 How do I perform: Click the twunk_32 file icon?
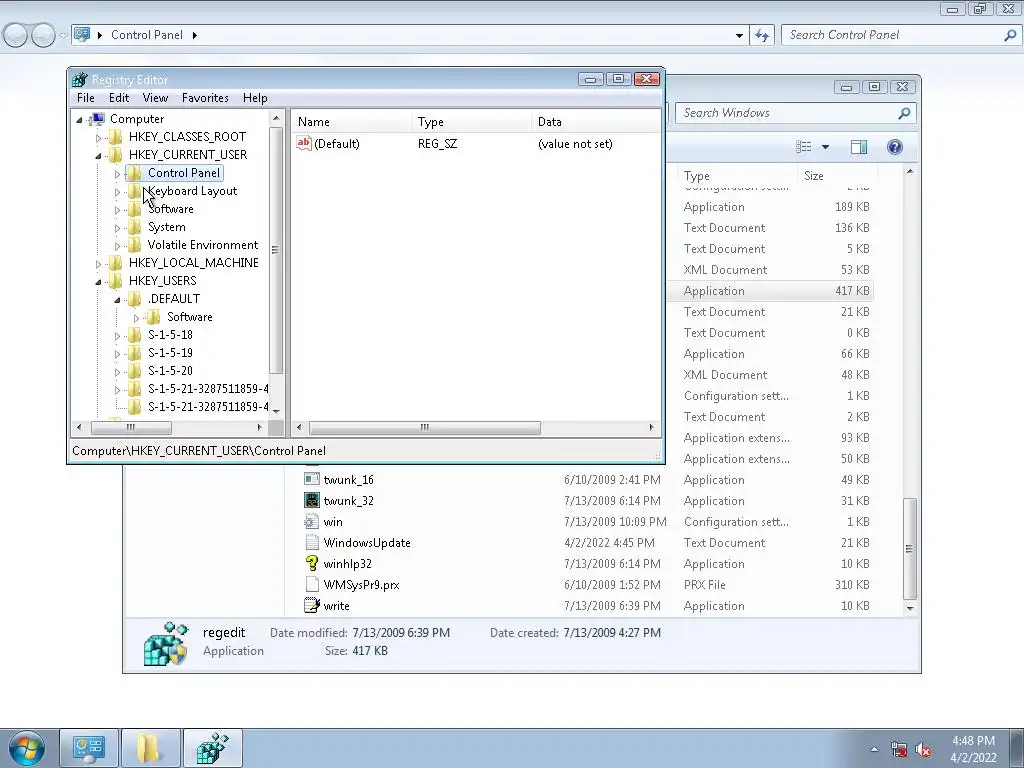tap(312, 500)
